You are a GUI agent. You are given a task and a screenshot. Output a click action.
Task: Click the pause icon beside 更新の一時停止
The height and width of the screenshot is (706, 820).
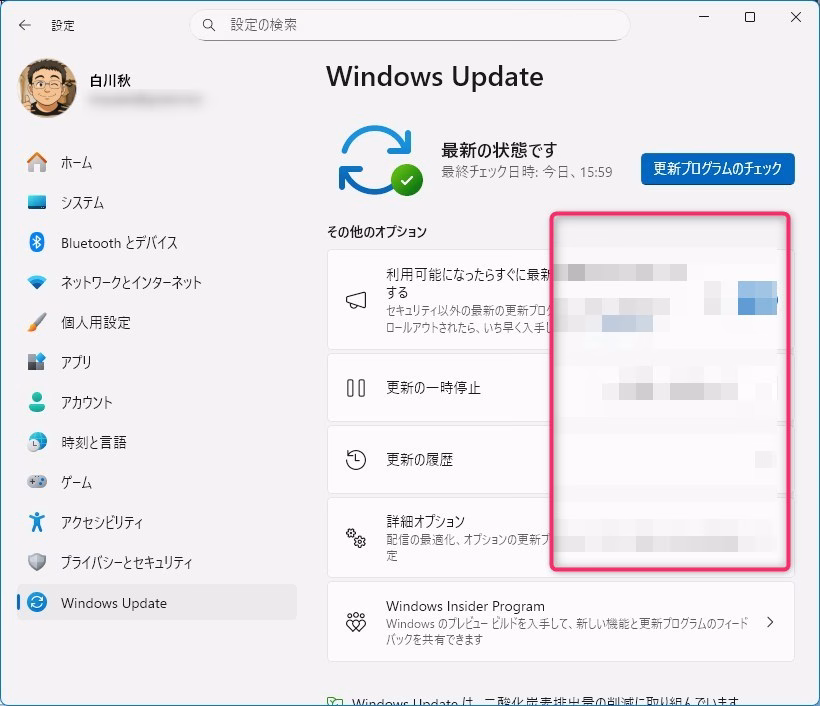[356, 388]
